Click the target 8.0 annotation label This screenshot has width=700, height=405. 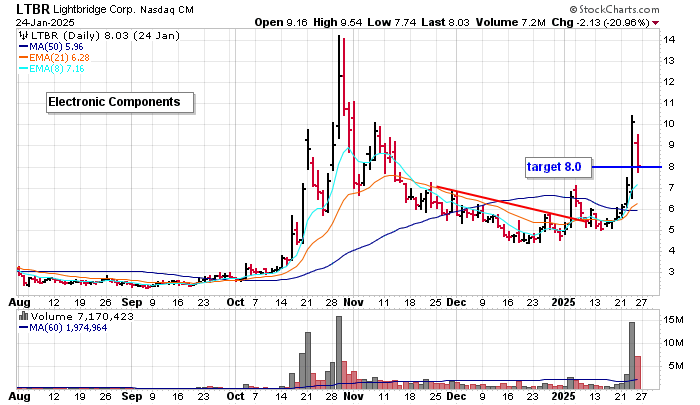tap(558, 167)
